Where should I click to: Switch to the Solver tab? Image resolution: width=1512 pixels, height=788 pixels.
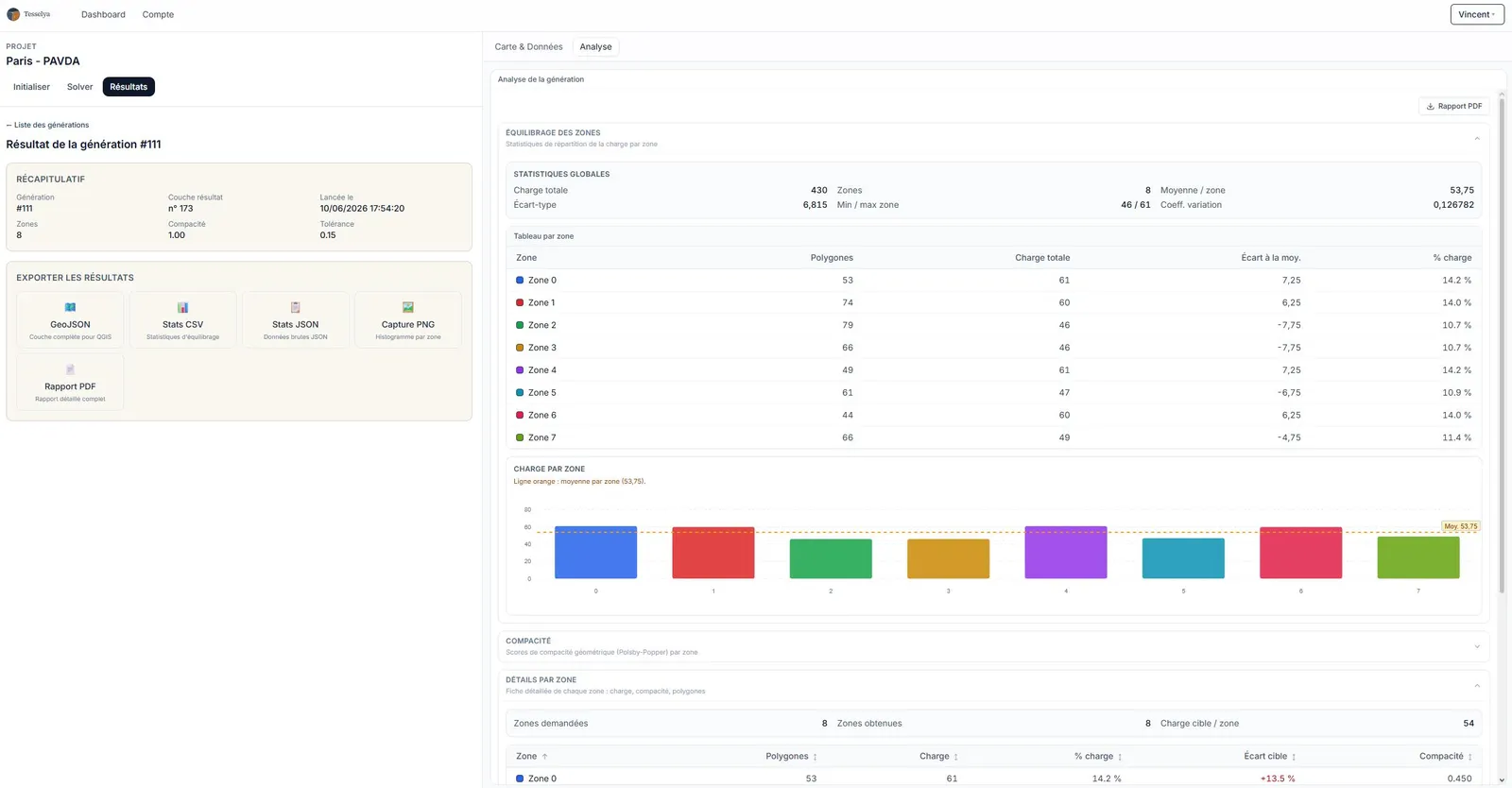pyautogui.click(x=80, y=87)
